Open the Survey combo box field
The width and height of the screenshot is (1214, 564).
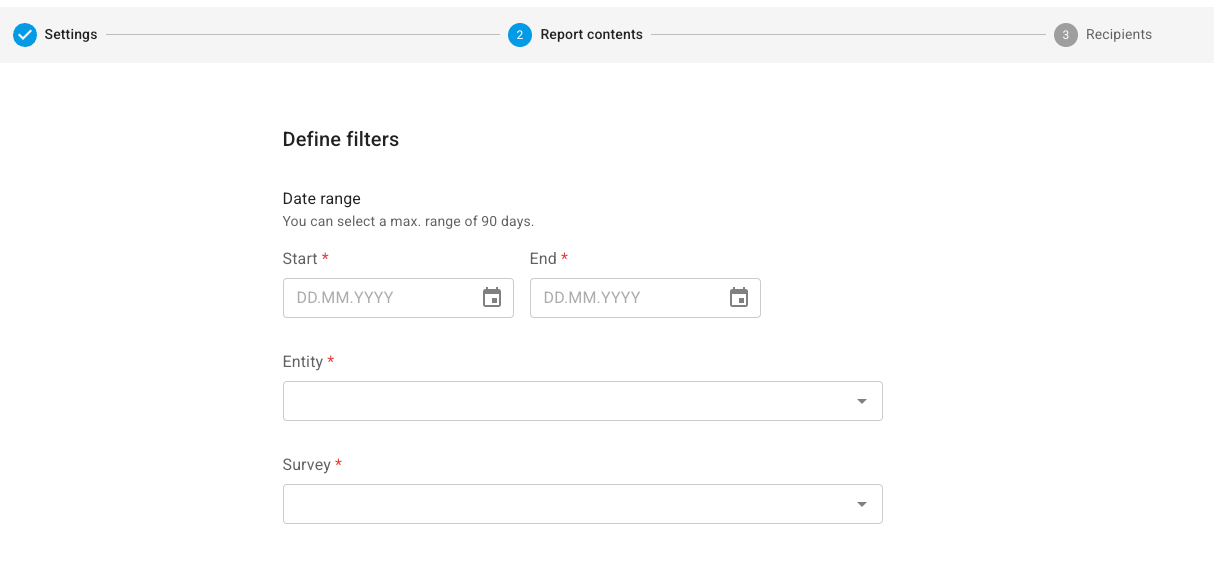[x=583, y=504]
